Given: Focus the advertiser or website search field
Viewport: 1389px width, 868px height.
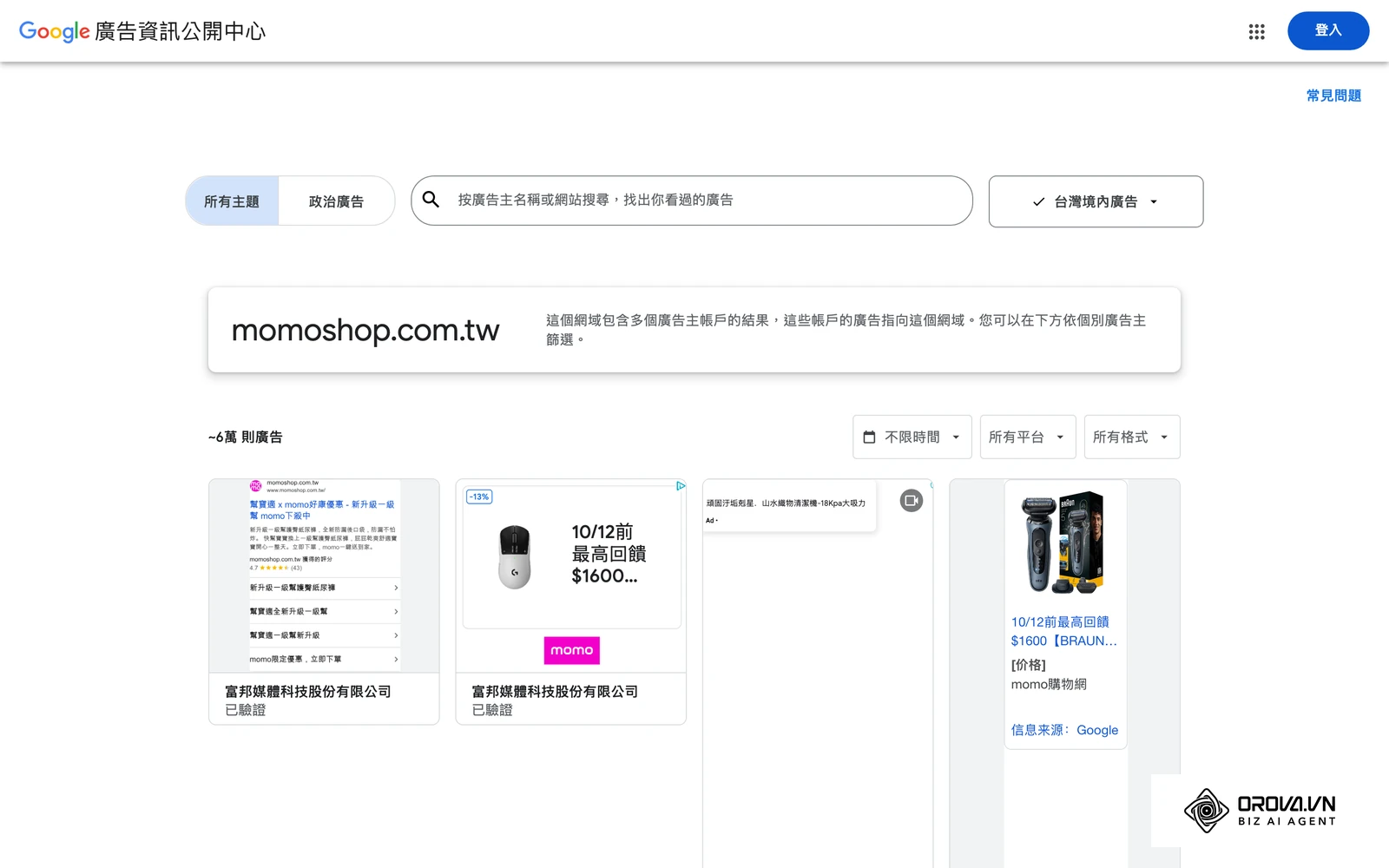Looking at the screenshot, I should [x=692, y=201].
